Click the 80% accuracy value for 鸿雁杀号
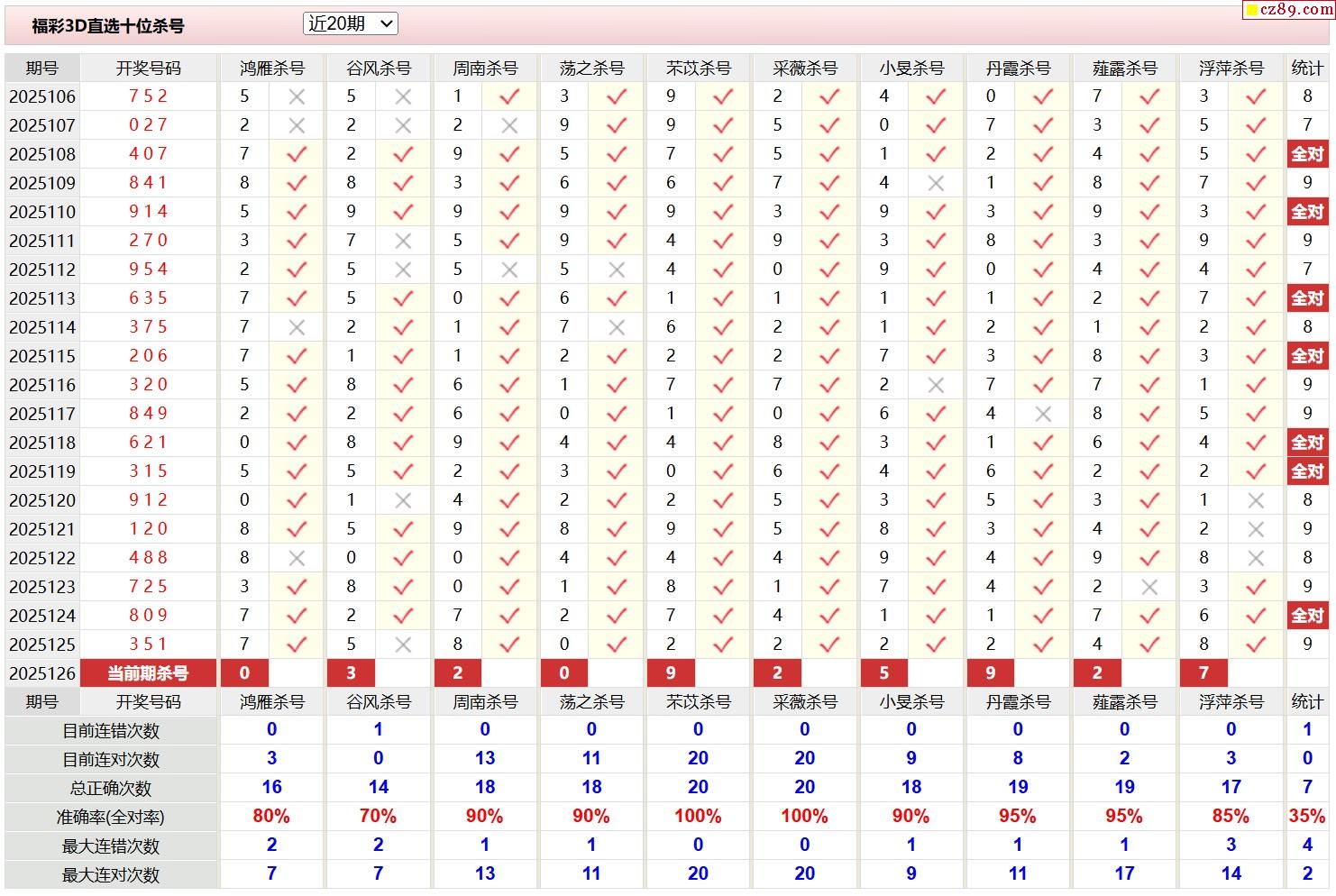Viewport: 1336px width, 896px height. tap(271, 817)
